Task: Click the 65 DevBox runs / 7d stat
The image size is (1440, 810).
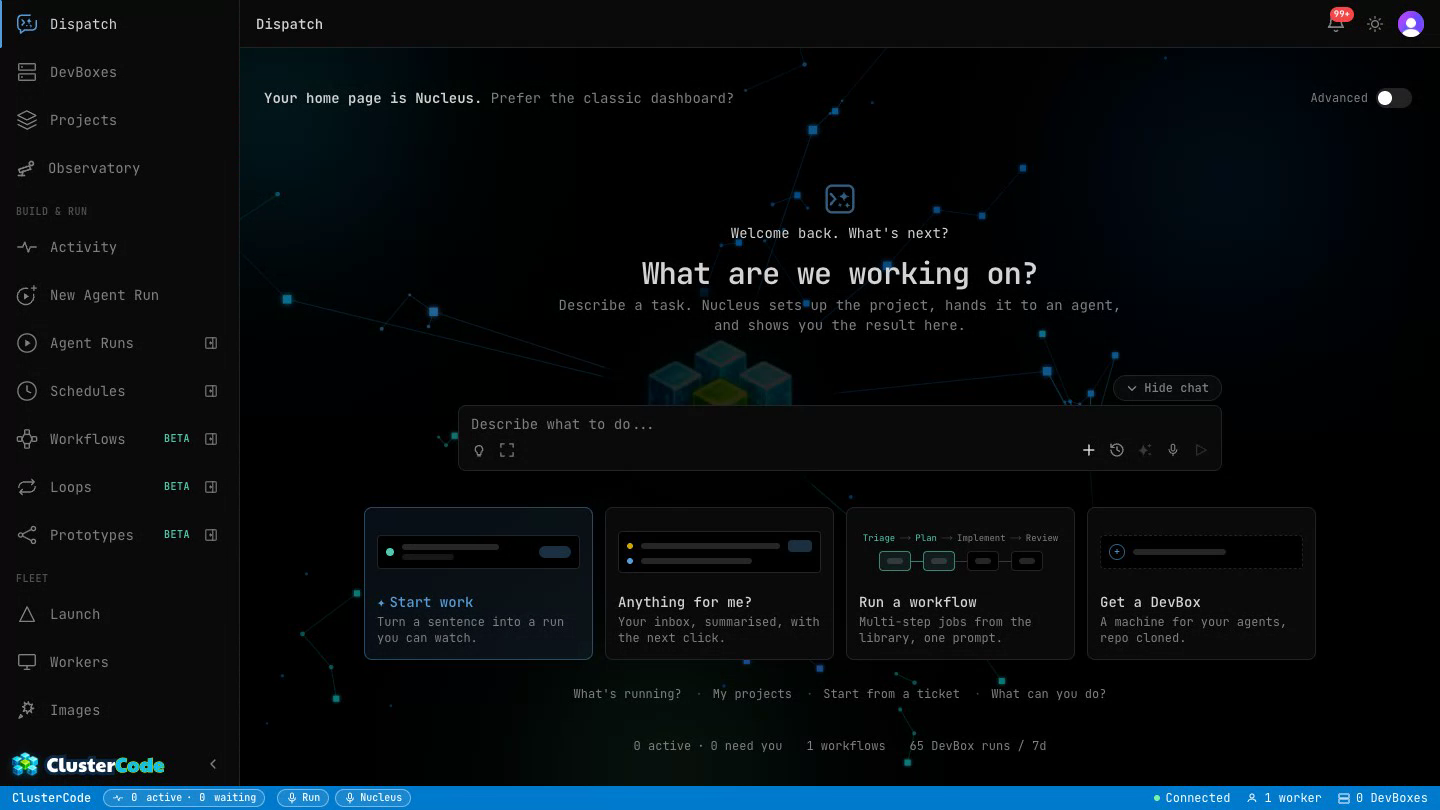Action: pos(978,746)
